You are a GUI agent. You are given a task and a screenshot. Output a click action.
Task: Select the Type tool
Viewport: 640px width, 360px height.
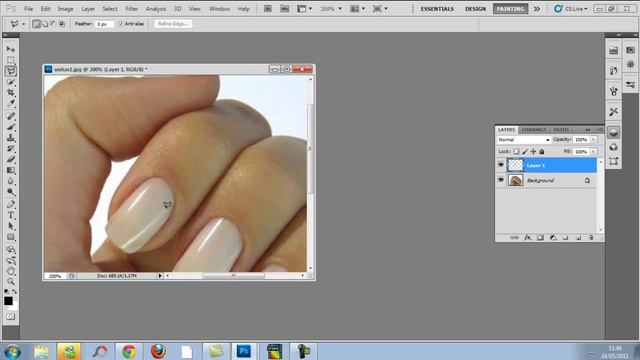11,215
